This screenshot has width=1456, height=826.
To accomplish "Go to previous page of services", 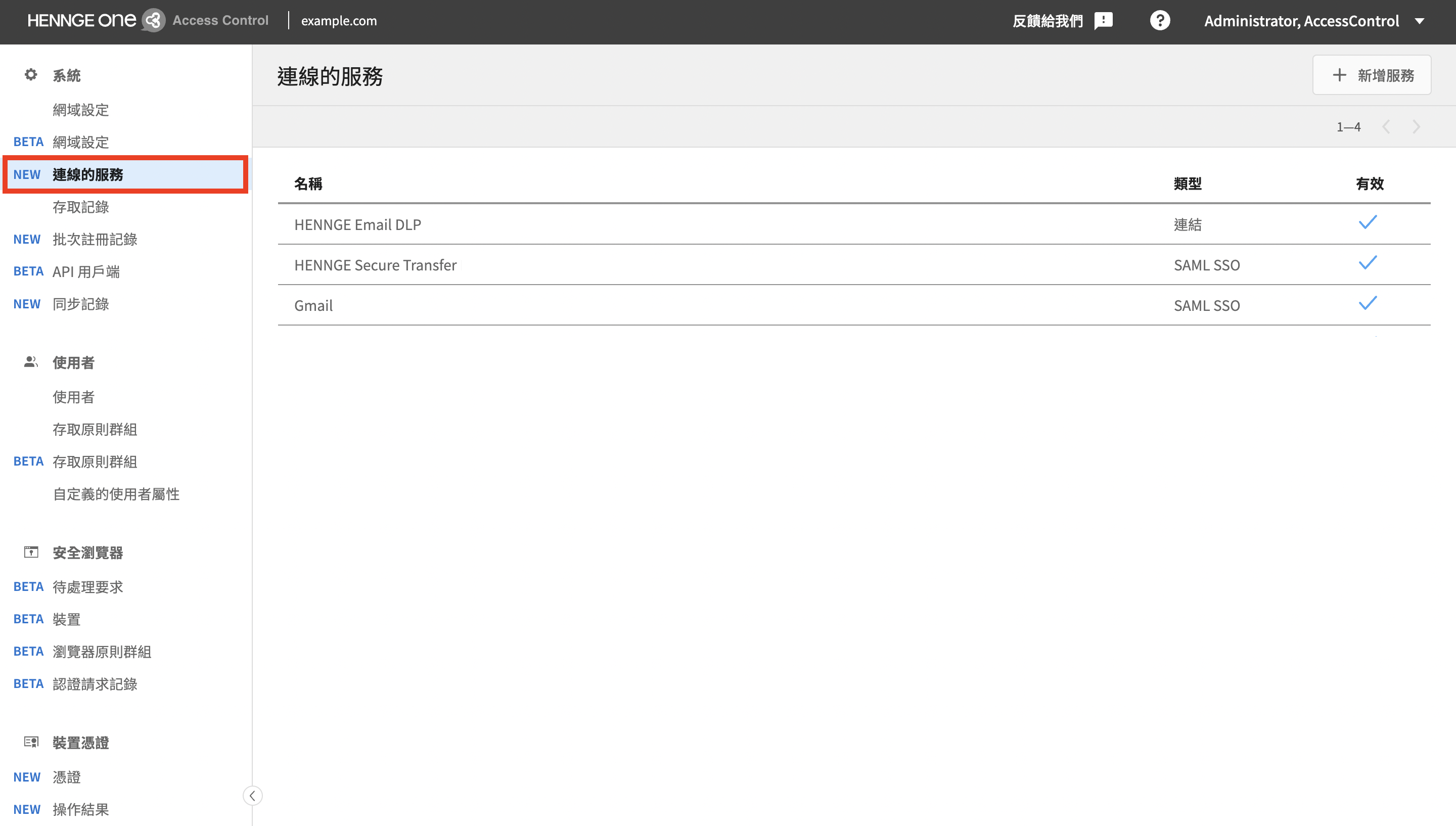I will [x=1386, y=126].
